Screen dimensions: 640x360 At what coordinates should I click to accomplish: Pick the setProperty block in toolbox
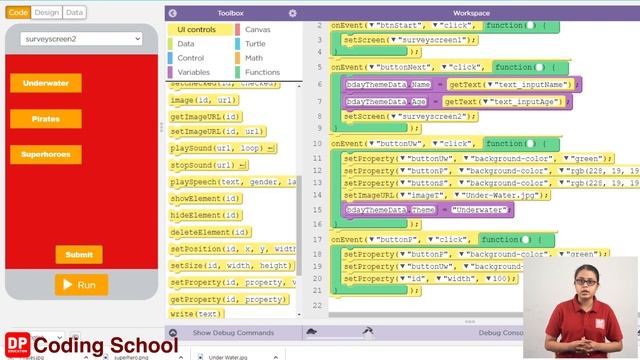(x=233, y=282)
